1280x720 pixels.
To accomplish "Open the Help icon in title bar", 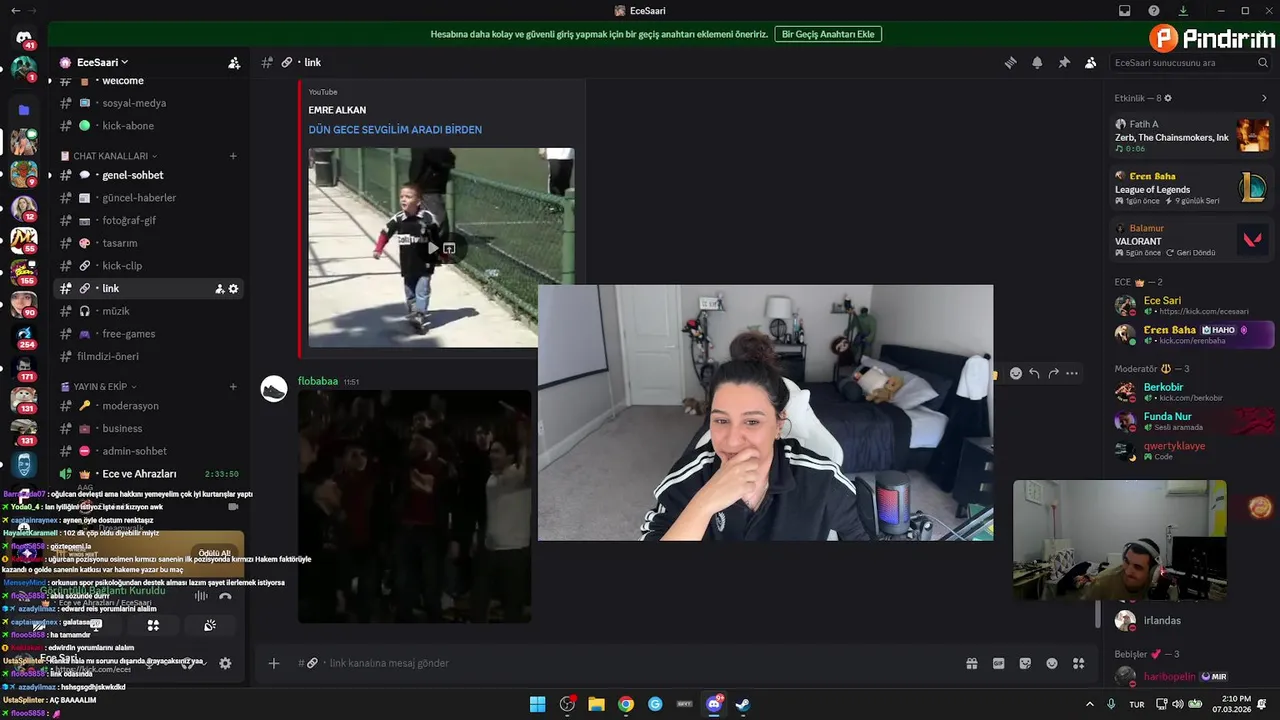I will point(1154,11).
